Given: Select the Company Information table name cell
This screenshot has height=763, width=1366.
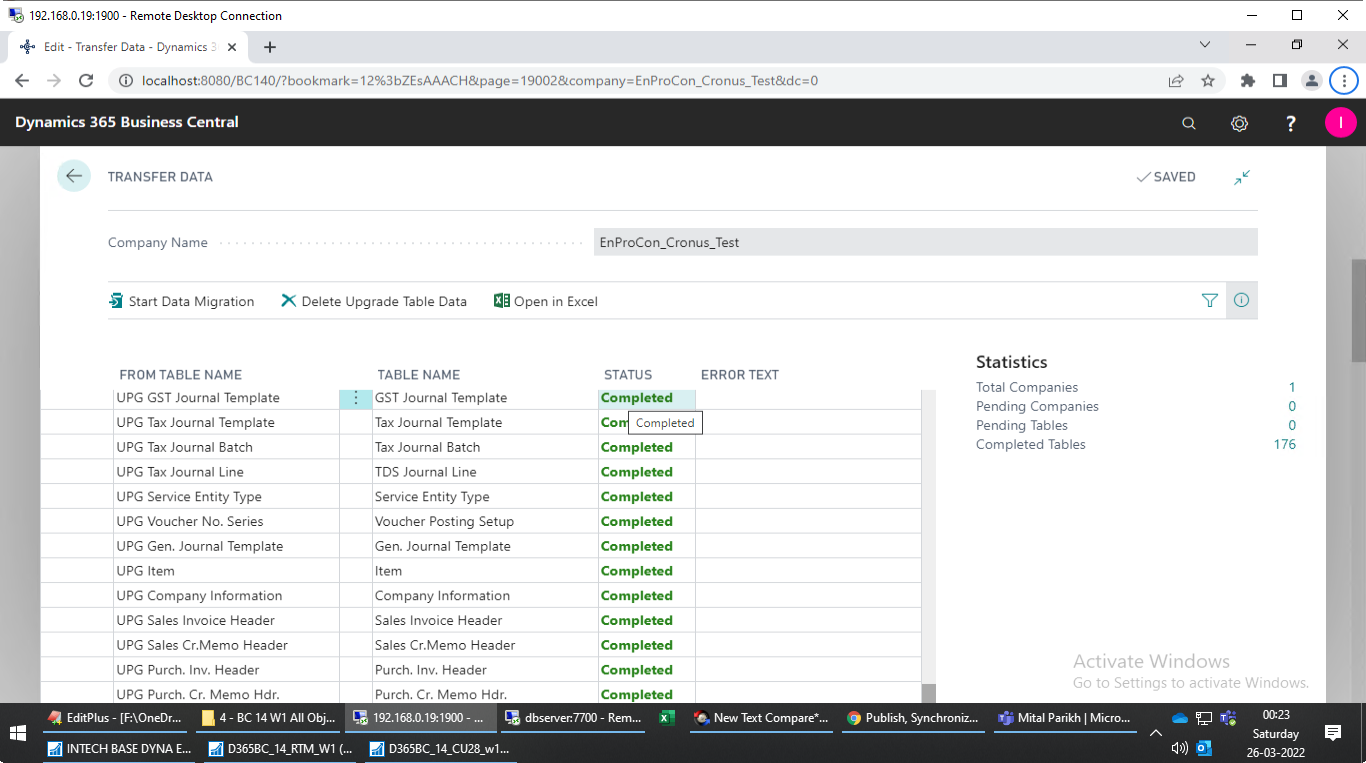Looking at the screenshot, I should [485, 596].
